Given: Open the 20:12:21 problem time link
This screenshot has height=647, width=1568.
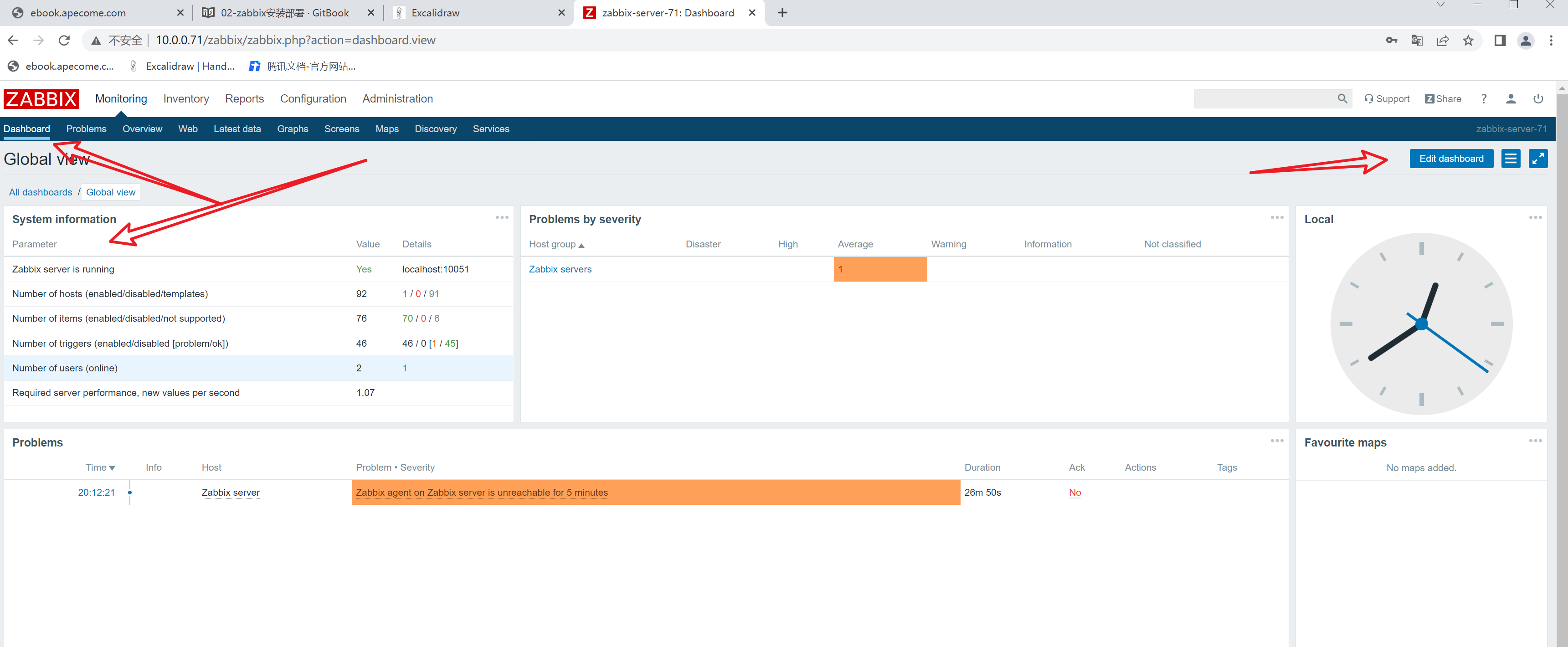Looking at the screenshot, I should (96, 493).
